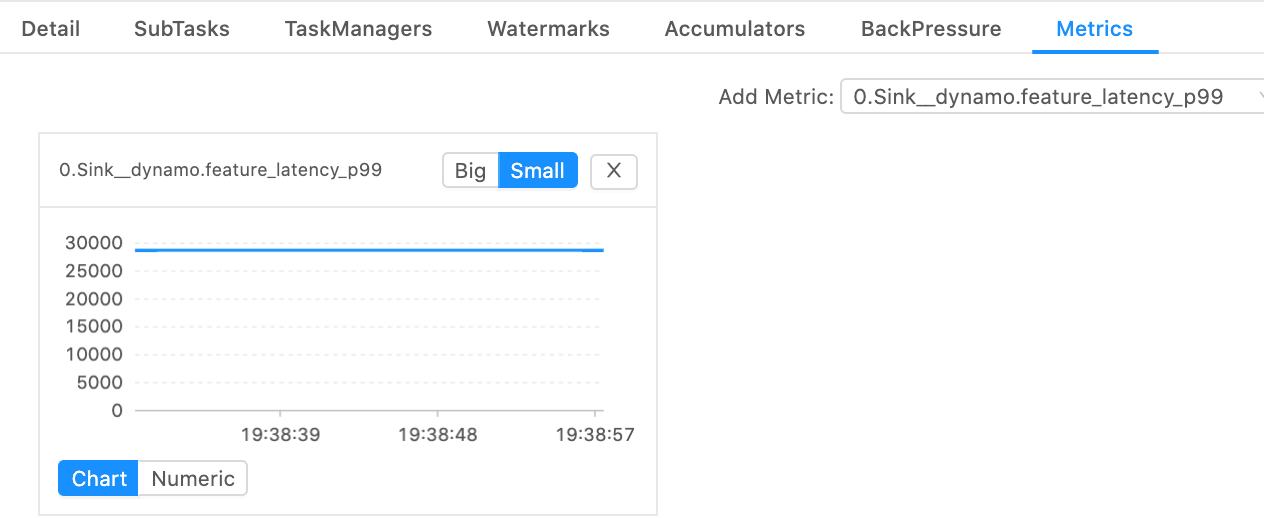Click the Add Metric dropdown arrow
This screenshot has width=1264, height=518.
click(x=1257, y=97)
